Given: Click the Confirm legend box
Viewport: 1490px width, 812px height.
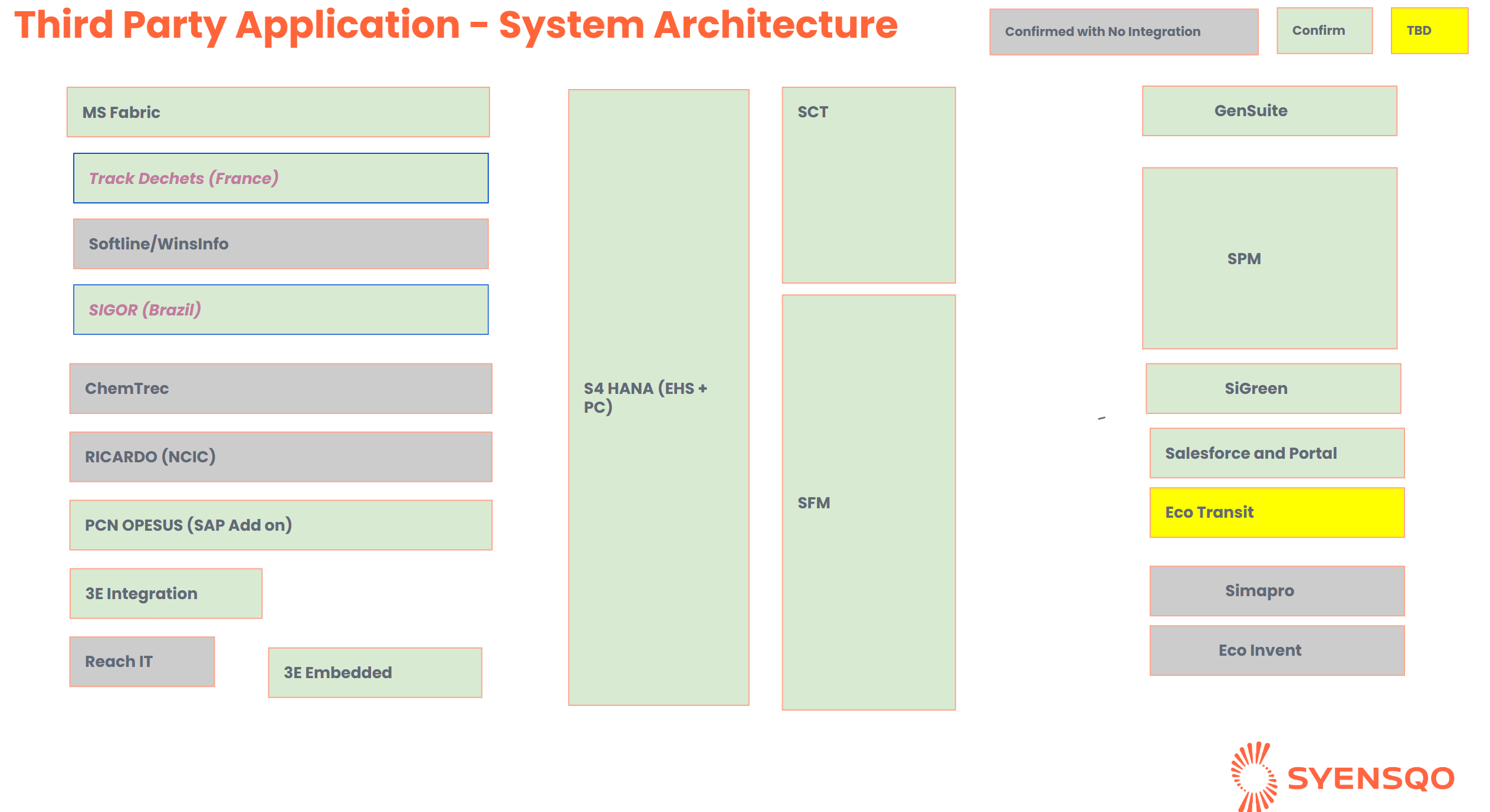Looking at the screenshot, I should [x=1324, y=31].
